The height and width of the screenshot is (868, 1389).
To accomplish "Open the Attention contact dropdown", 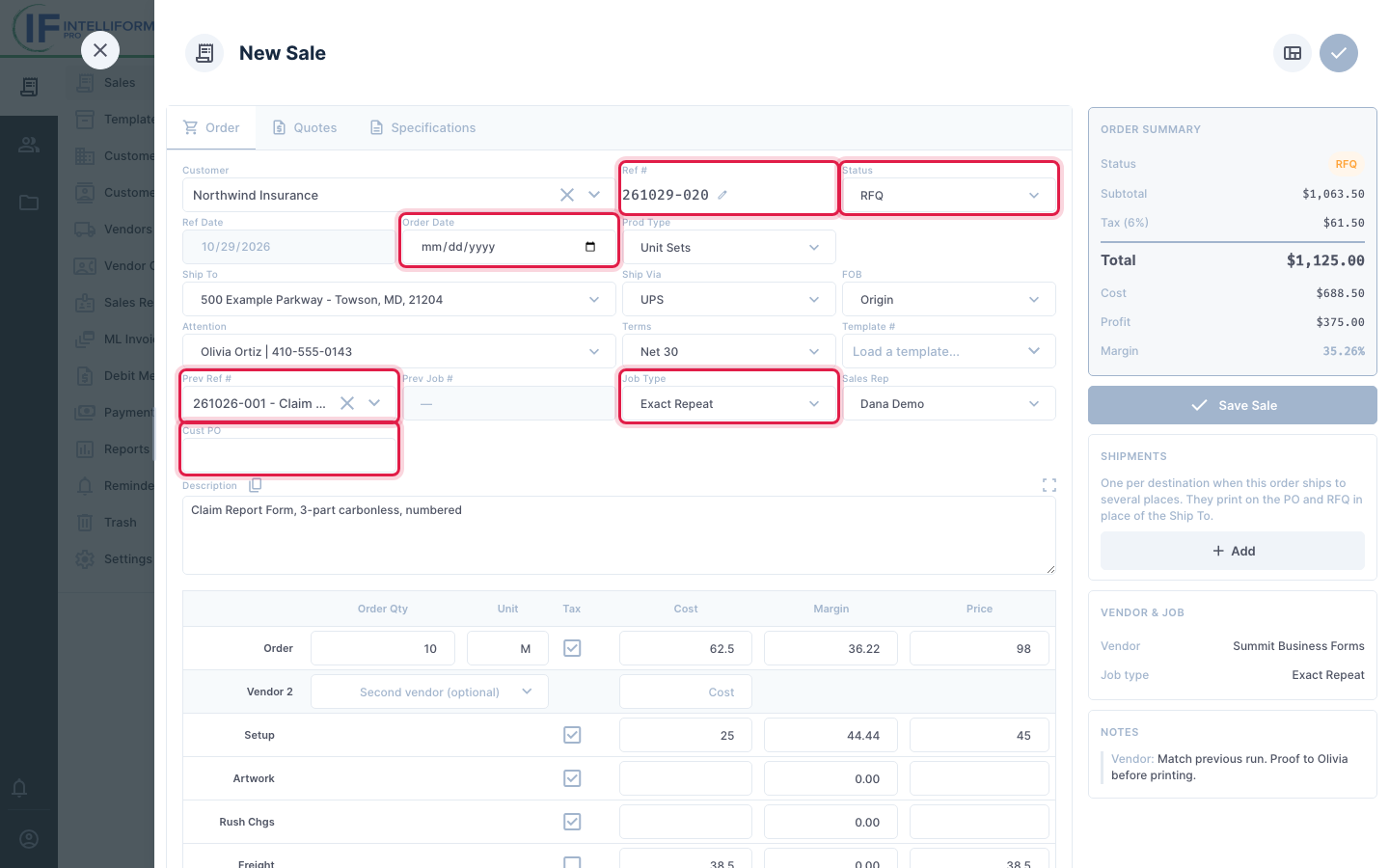I will [x=399, y=351].
